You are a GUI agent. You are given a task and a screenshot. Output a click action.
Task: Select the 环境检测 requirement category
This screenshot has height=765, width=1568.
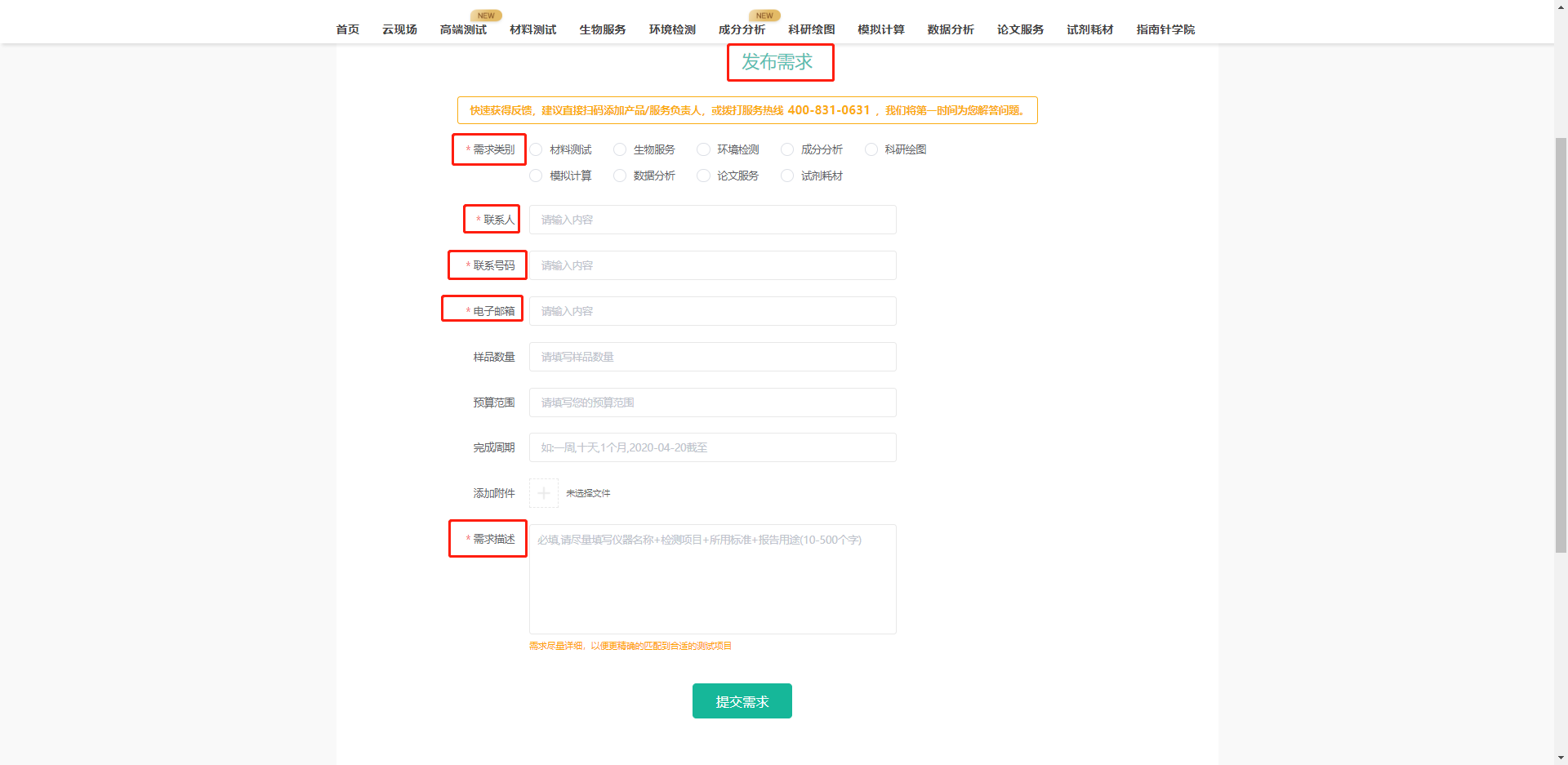703,149
